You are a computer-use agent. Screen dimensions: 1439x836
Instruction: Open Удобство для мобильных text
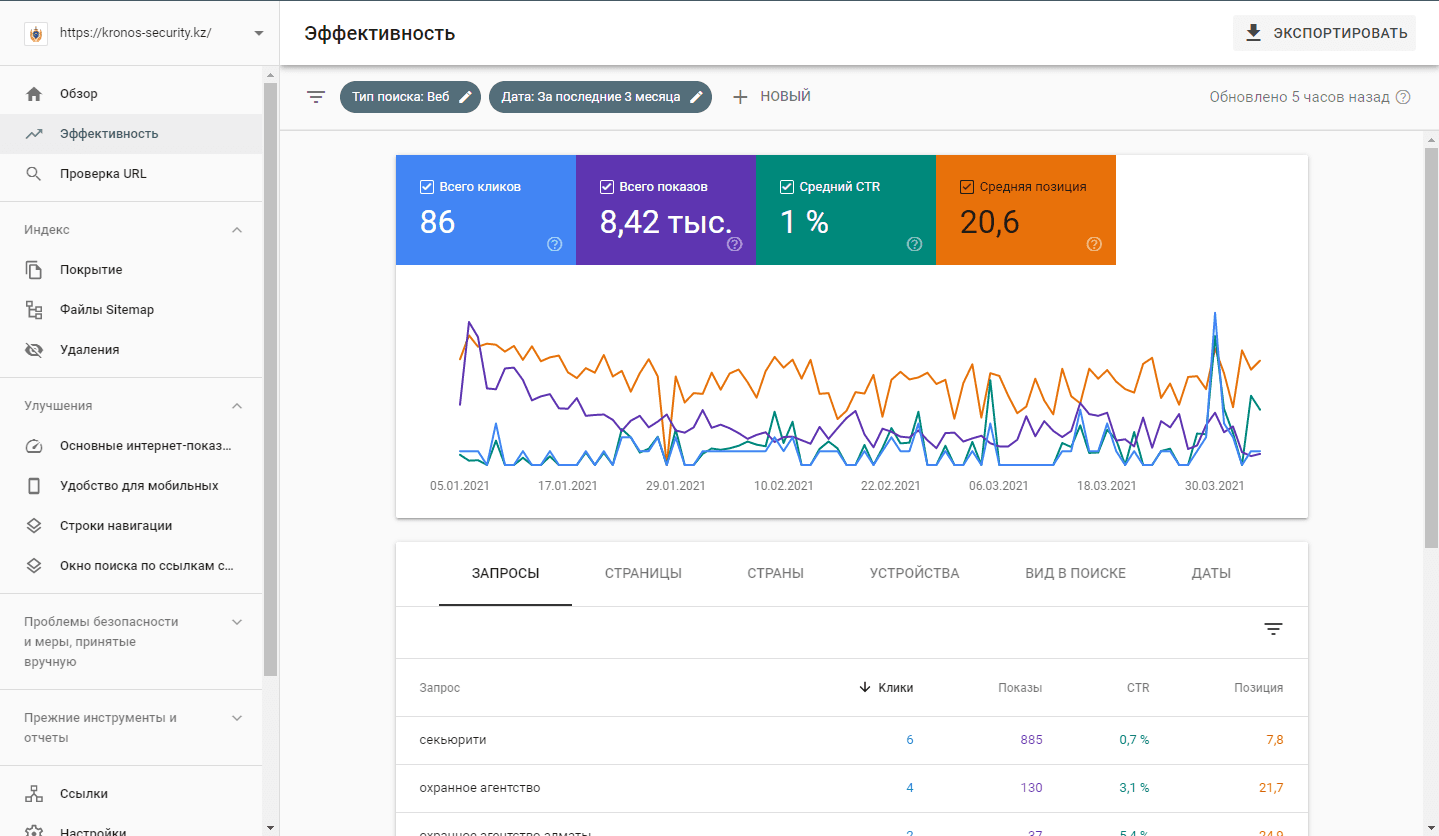(139, 486)
